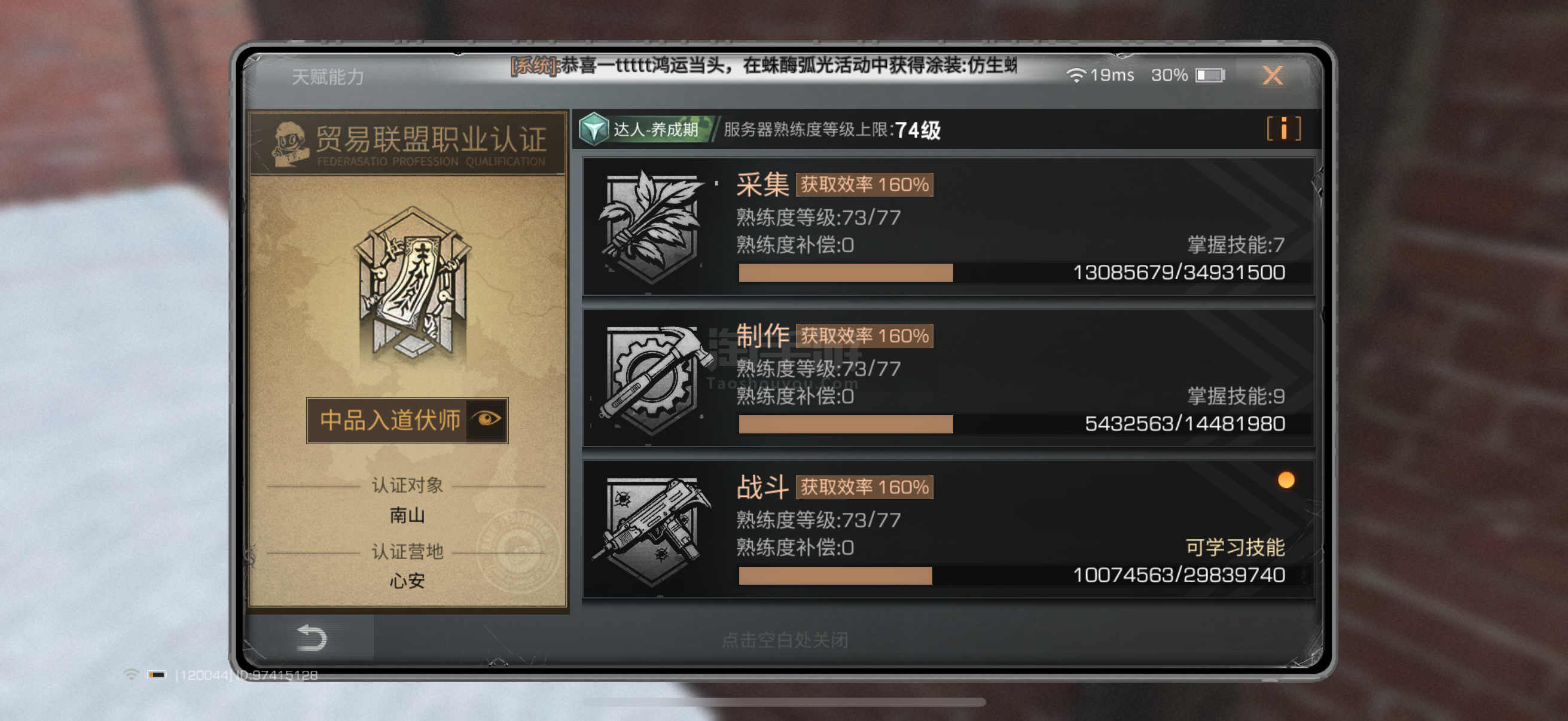Toggle the eye on 中品入道伏师 title
The height and width of the screenshot is (721, 1568).
(486, 420)
